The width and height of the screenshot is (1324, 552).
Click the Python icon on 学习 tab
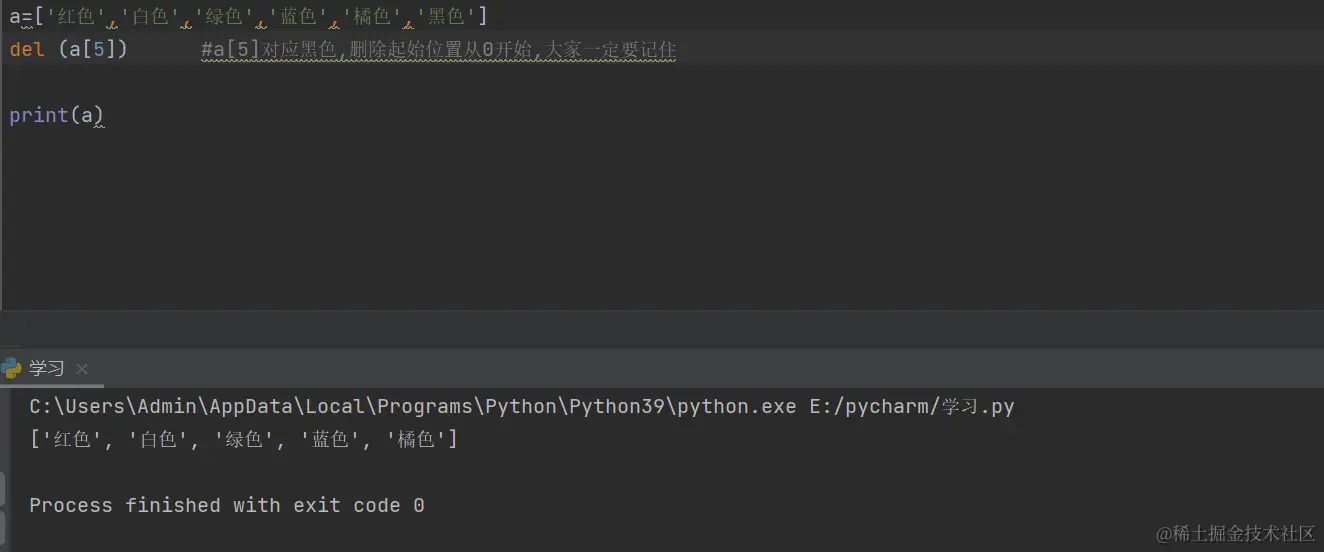click(x=12, y=368)
